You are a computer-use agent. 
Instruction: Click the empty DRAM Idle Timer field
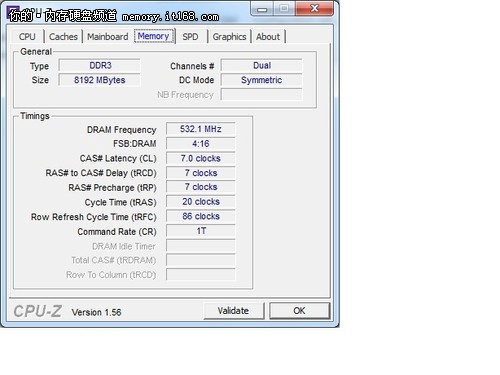tap(201, 246)
